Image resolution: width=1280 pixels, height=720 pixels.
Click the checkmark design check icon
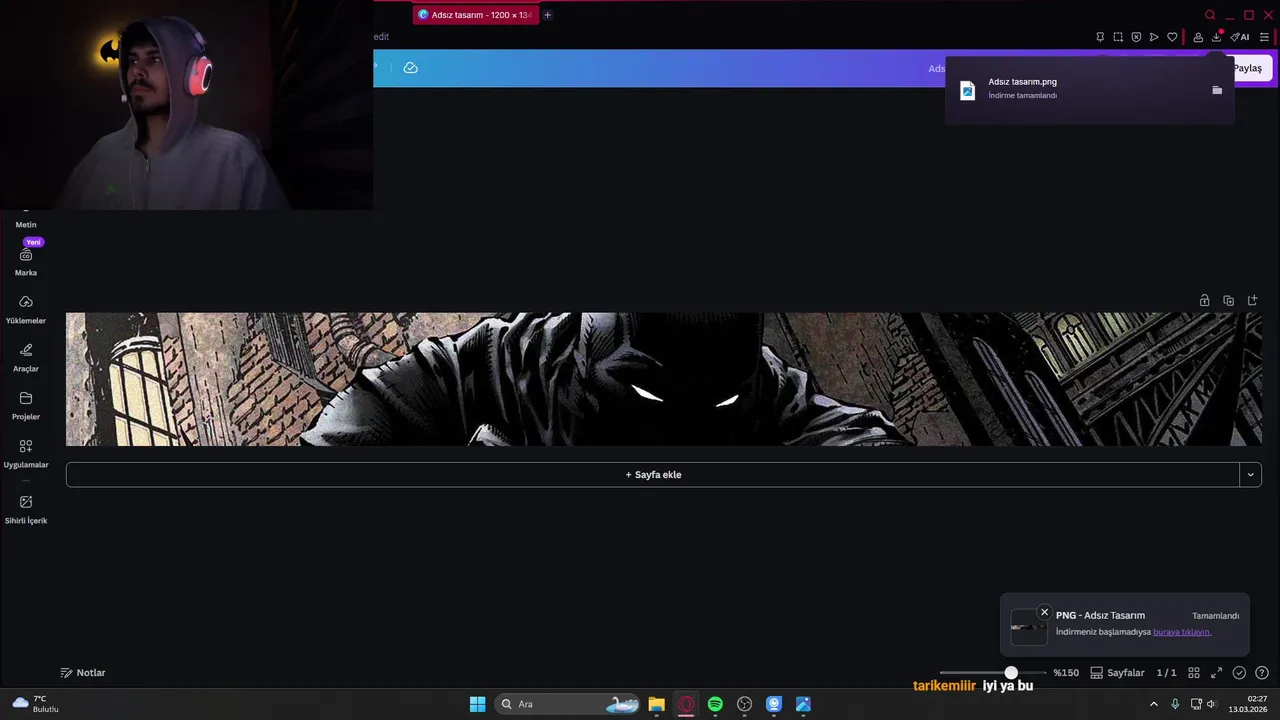pyautogui.click(x=1239, y=673)
